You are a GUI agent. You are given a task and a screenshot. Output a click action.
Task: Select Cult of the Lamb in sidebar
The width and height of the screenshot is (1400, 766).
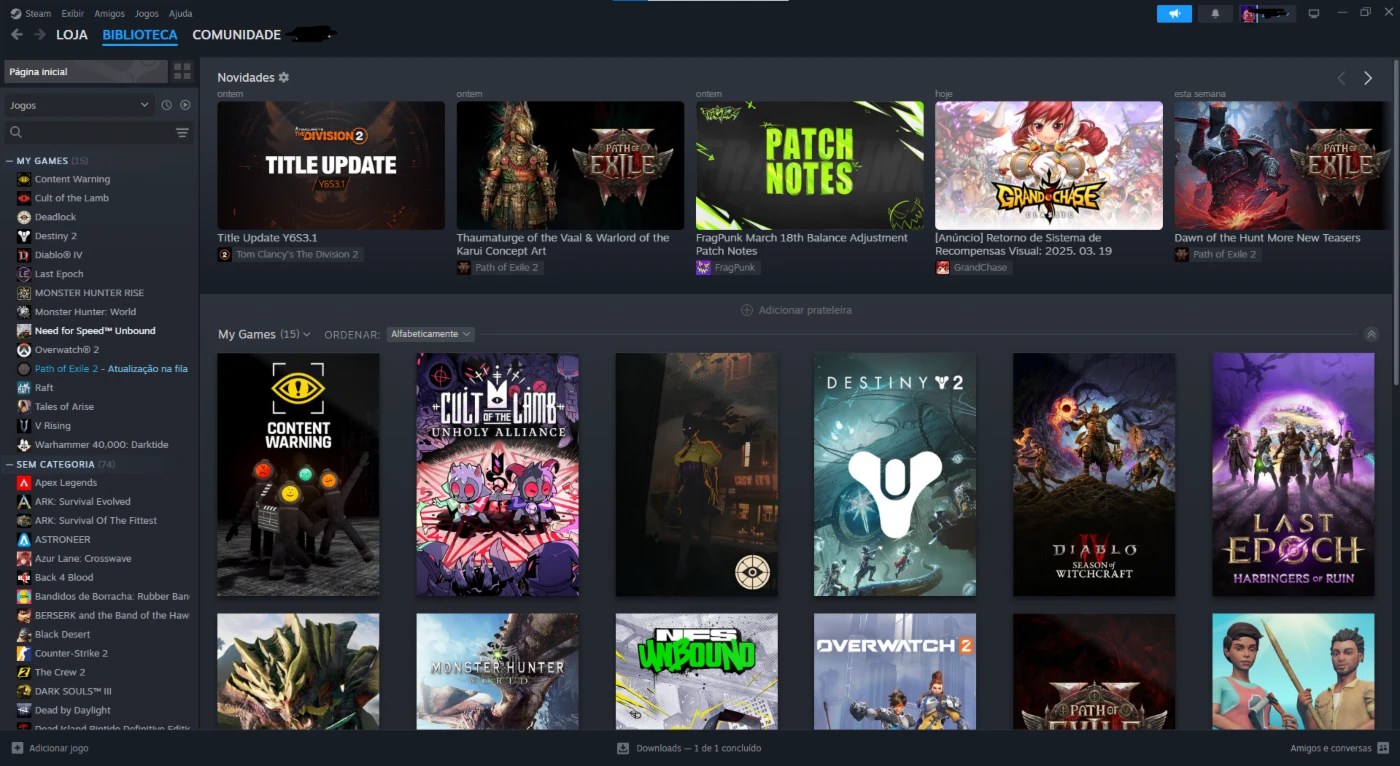72,198
